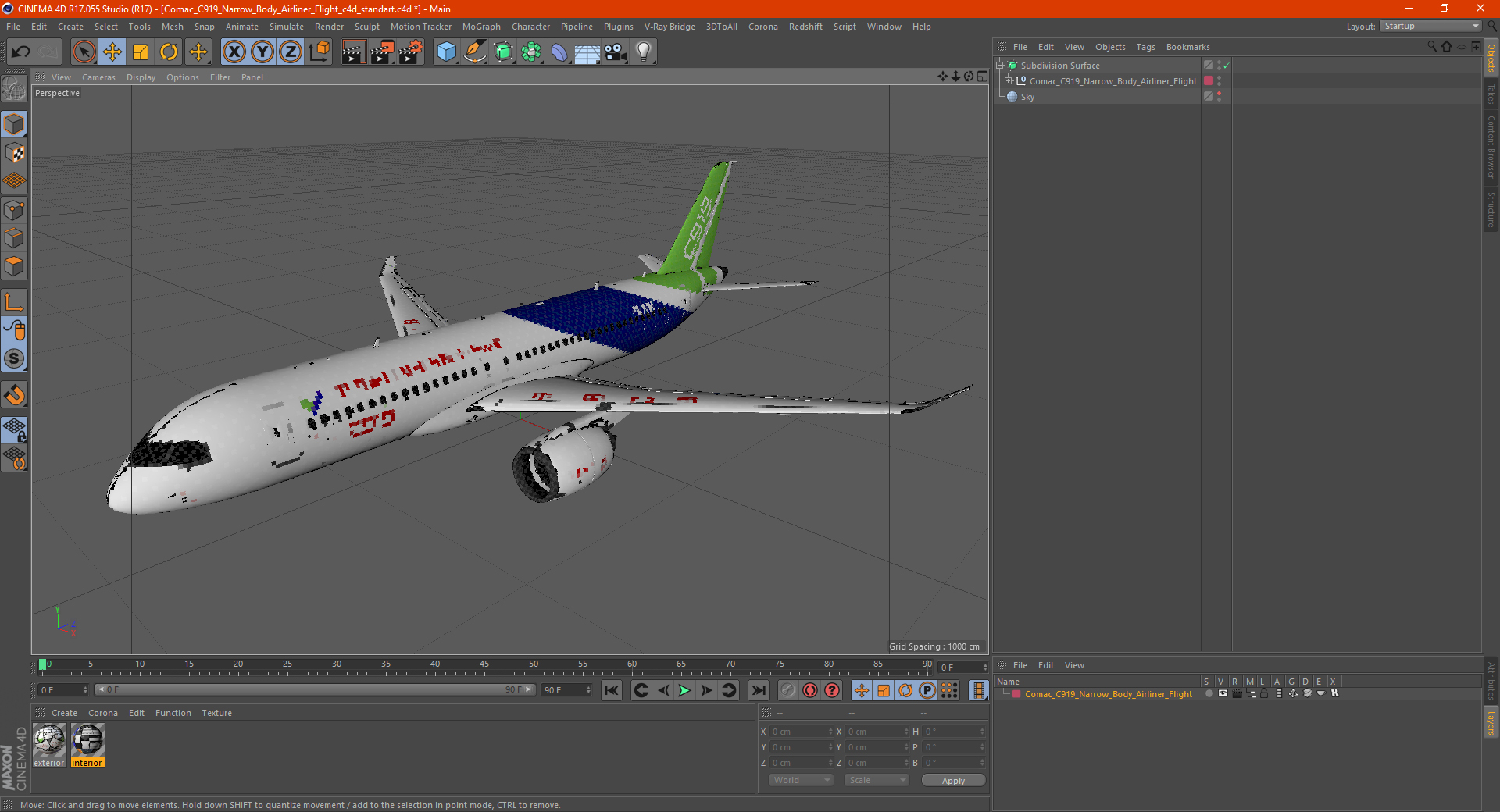Click the Apply button
The height and width of the screenshot is (812, 1500).
[953, 781]
